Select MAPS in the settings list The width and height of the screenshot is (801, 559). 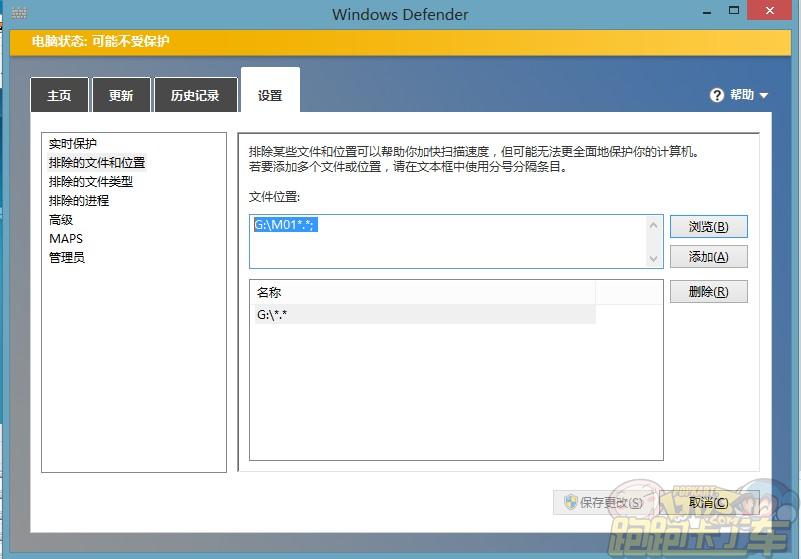pos(66,239)
